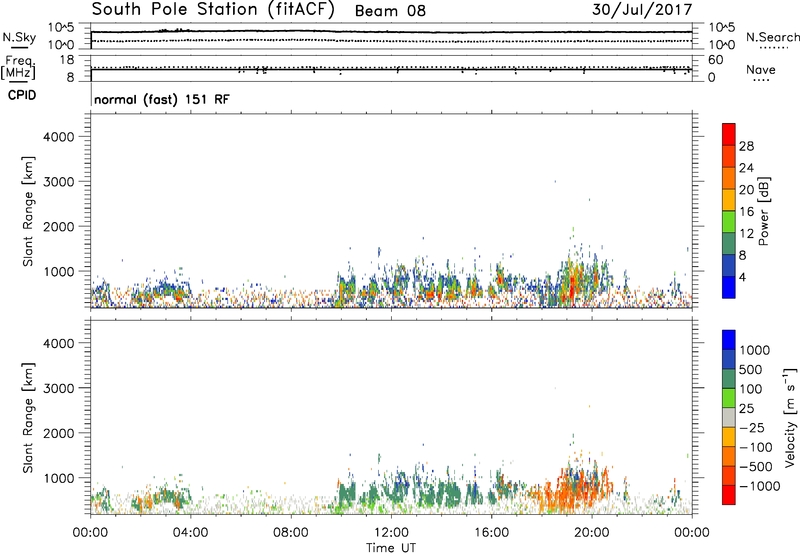Click the "Nave" legend label
The image size is (800, 554).
coord(761,69)
